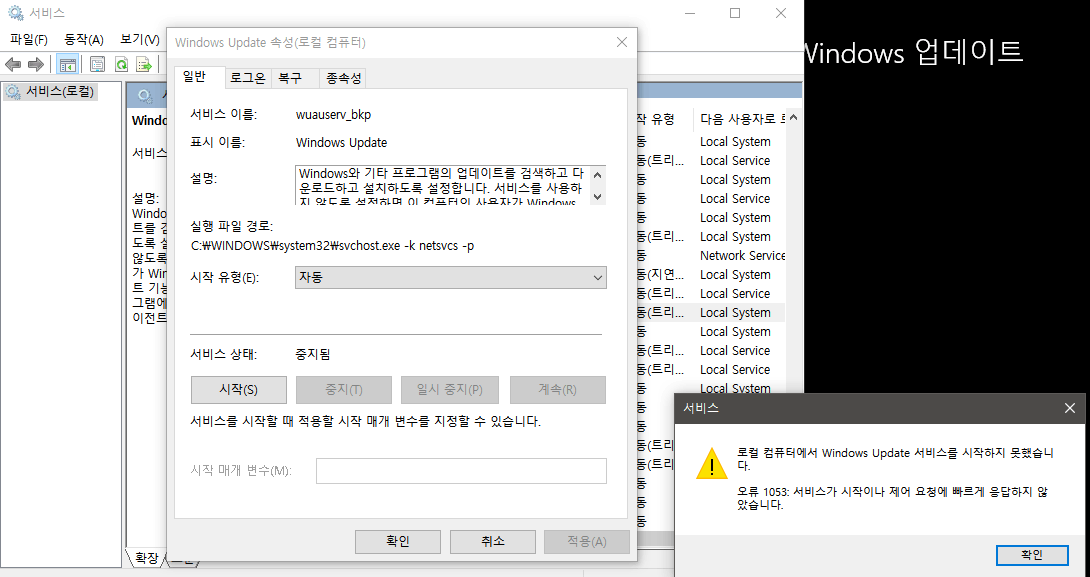Click the 중지됨 service status text

point(313,355)
